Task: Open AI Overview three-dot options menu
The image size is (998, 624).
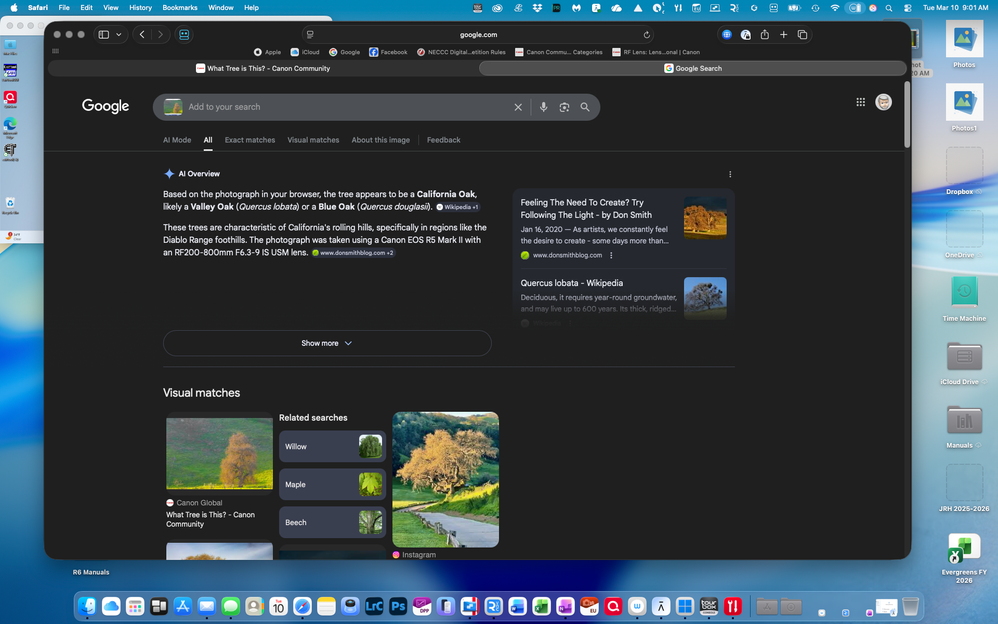Action: (x=730, y=174)
